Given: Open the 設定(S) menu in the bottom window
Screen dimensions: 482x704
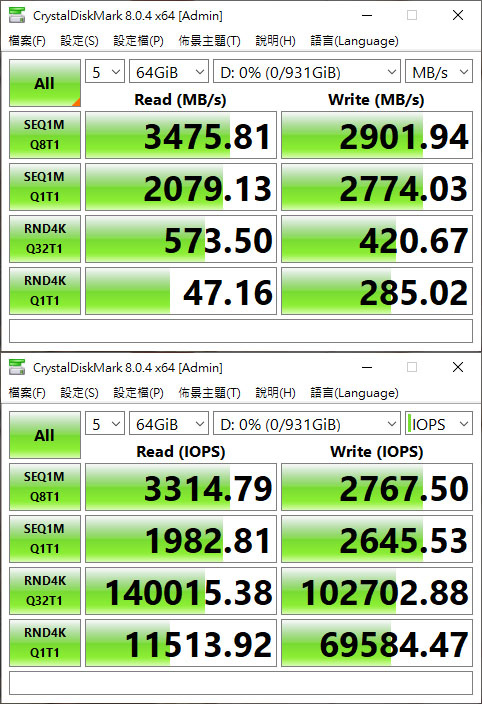Looking at the screenshot, I should click(79, 393).
